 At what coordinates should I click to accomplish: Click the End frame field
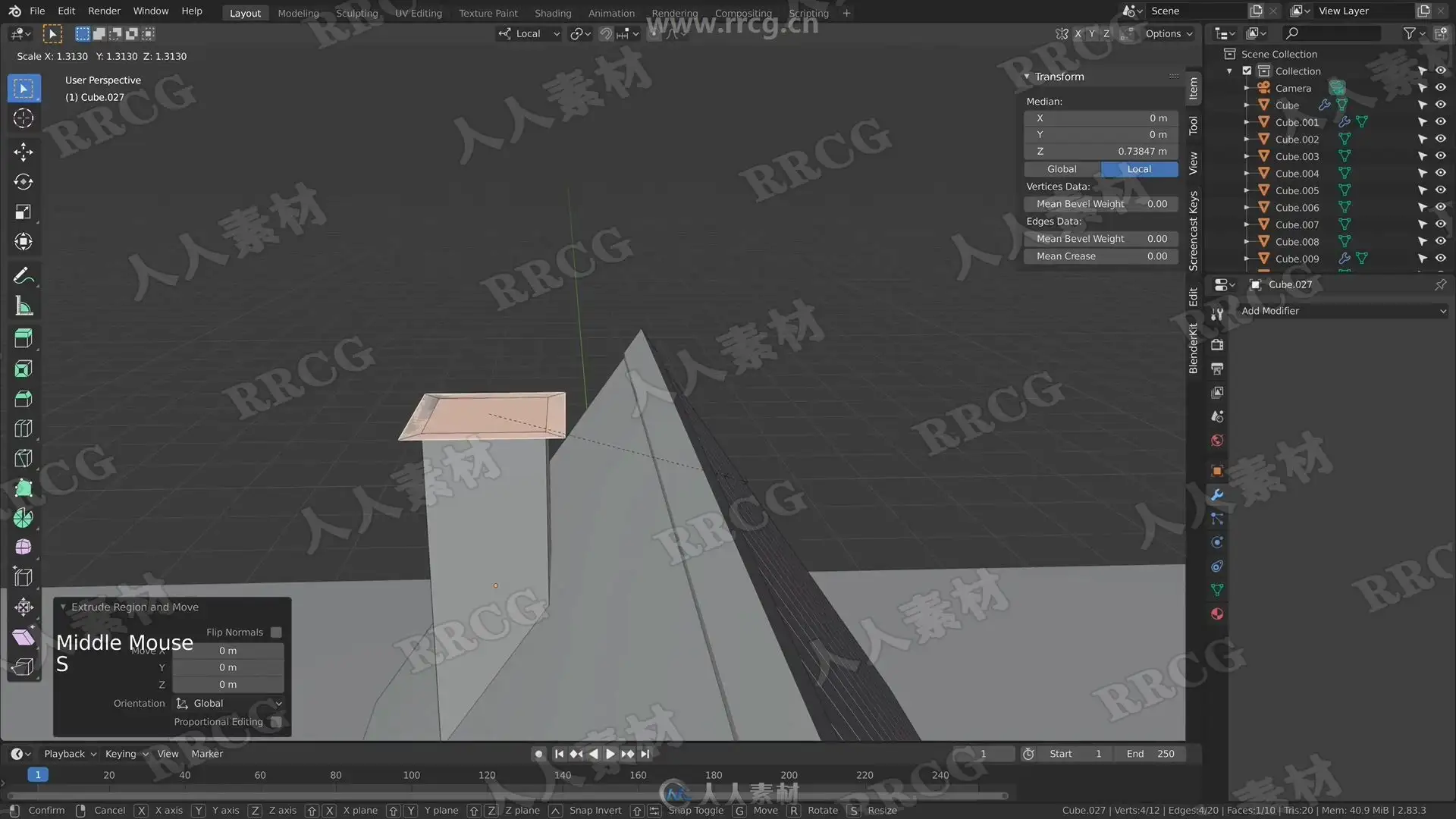(1150, 754)
